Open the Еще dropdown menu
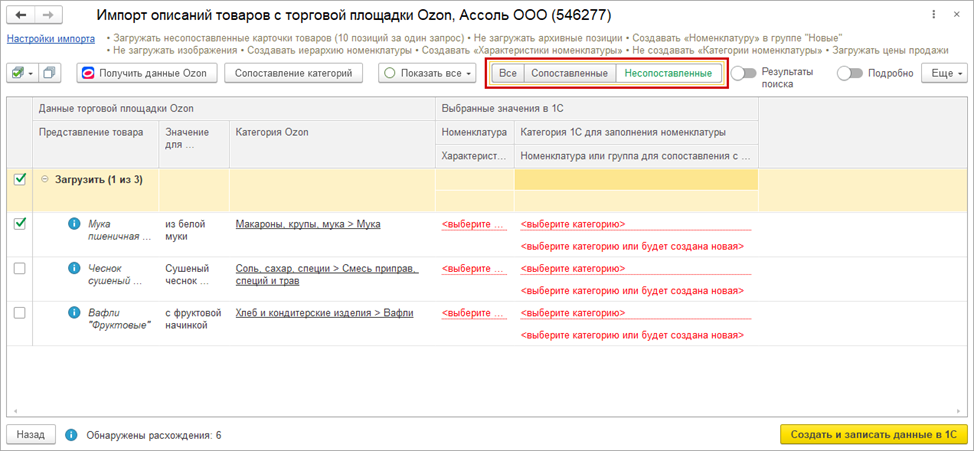 point(945,73)
